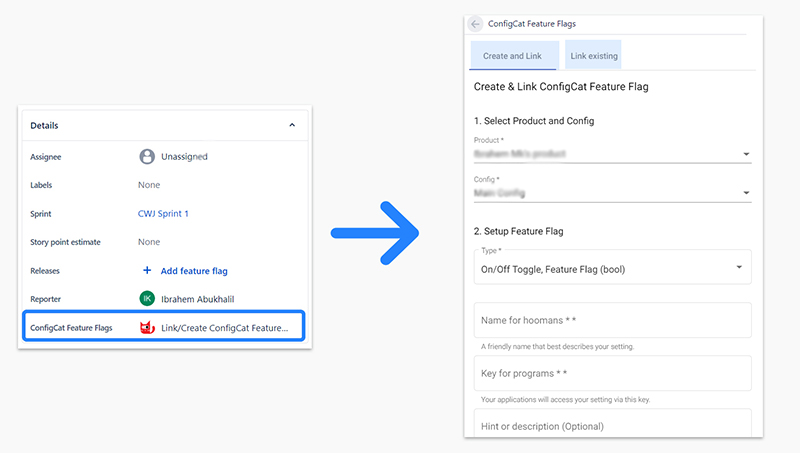Open the Config dropdown
The width and height of the screenshot is (800, 453).
612,193
